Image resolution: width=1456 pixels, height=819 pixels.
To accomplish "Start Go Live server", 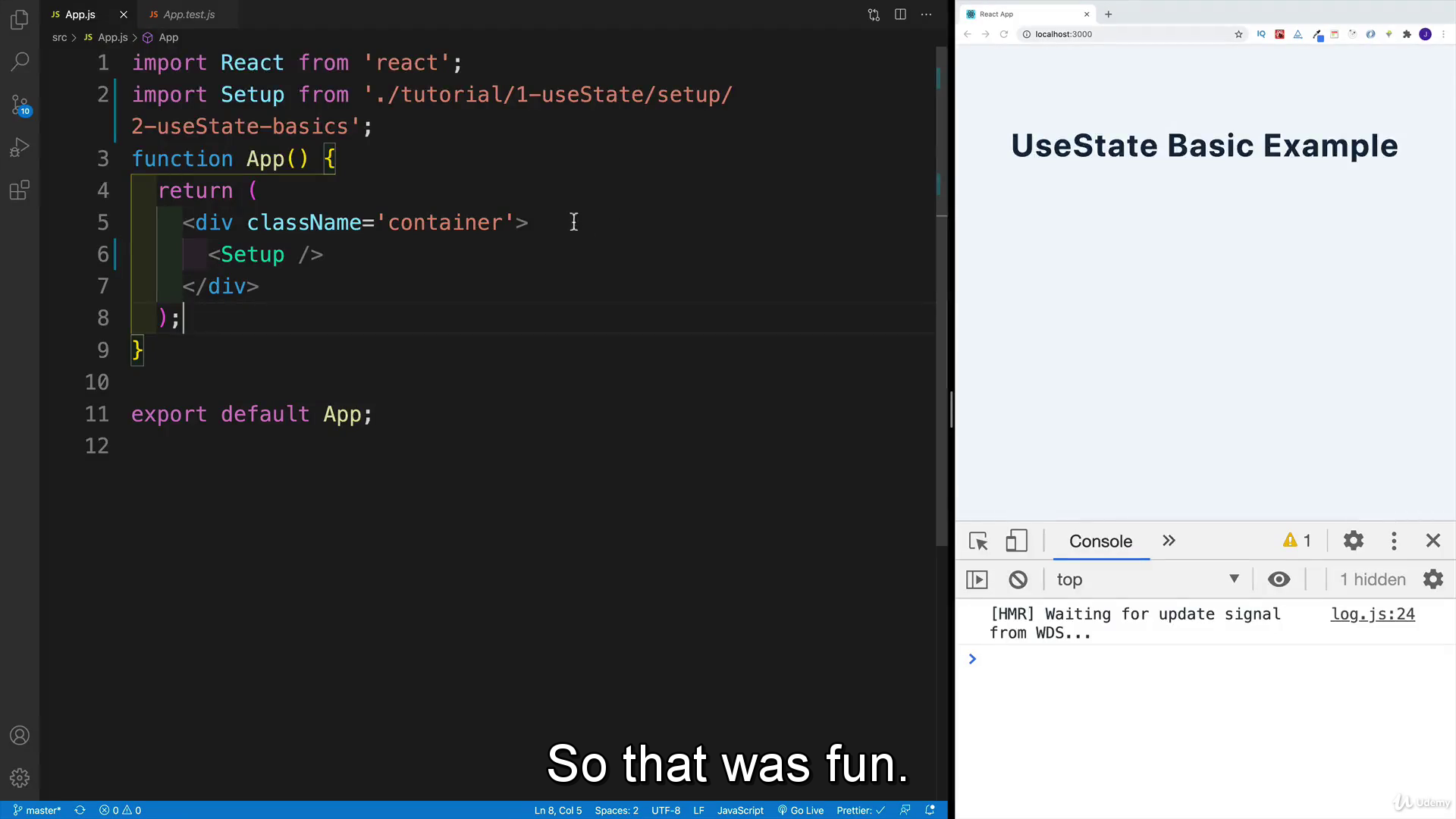I will [801, 810].
